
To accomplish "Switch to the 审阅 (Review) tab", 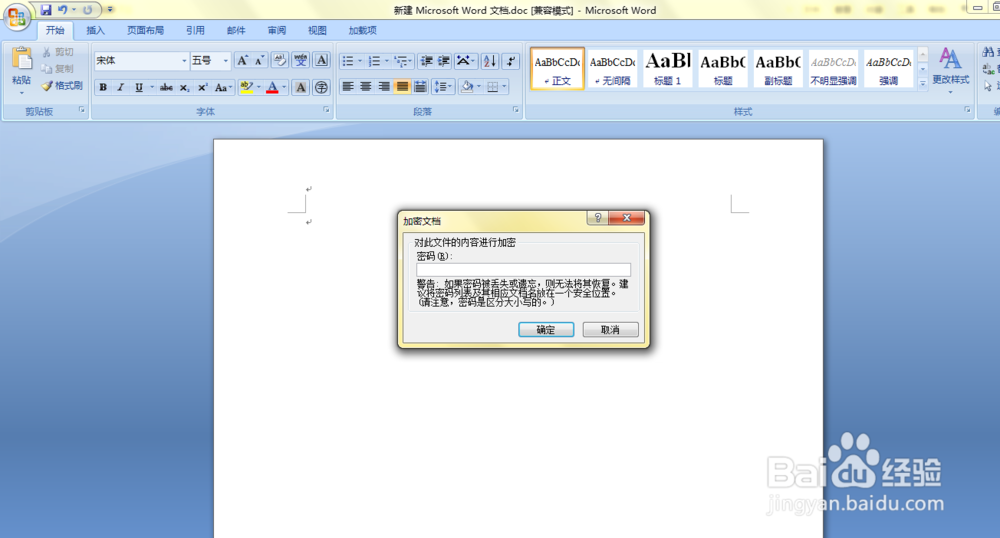I will 277,30.
